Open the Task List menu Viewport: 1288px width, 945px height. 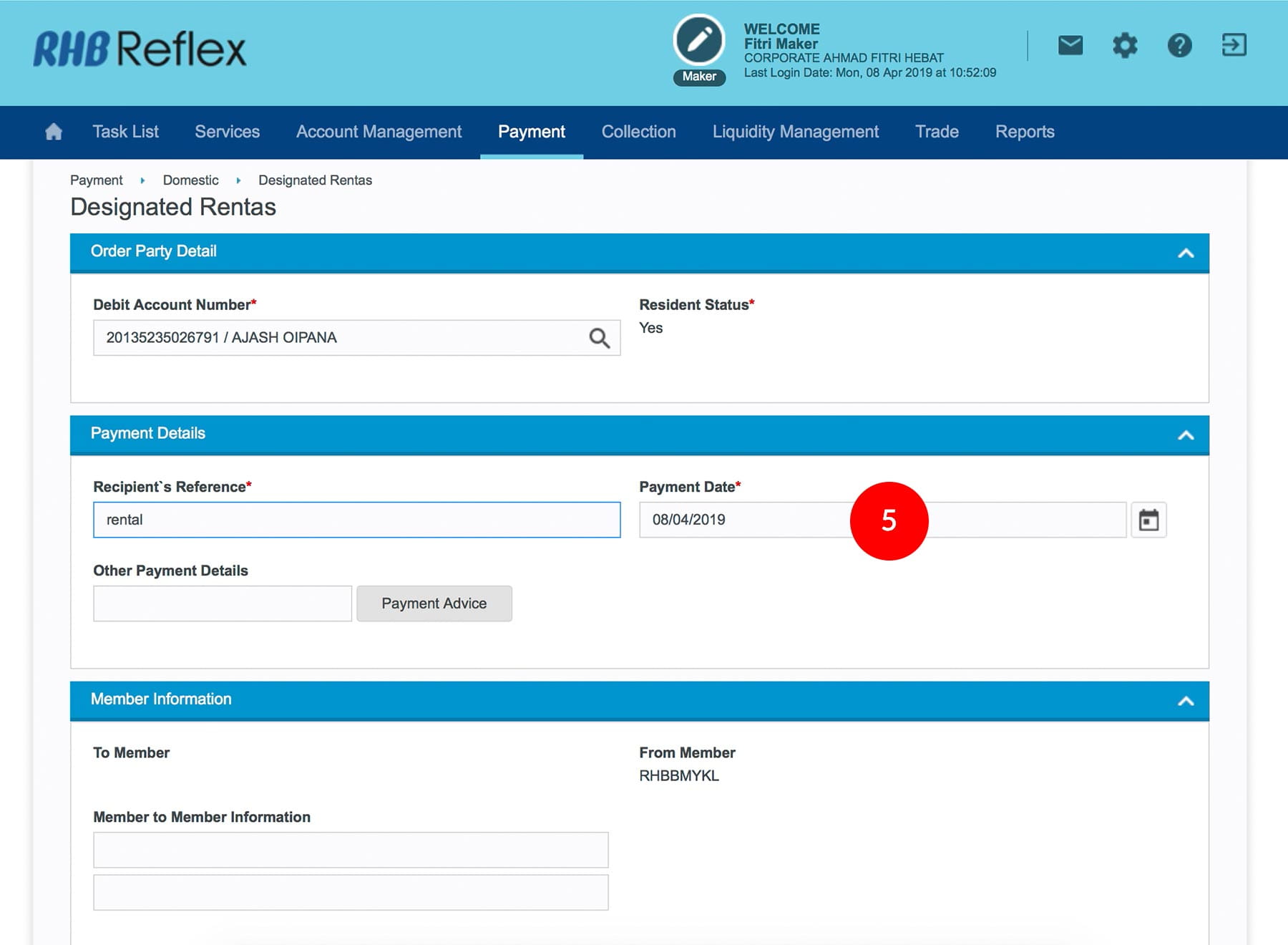125,132
